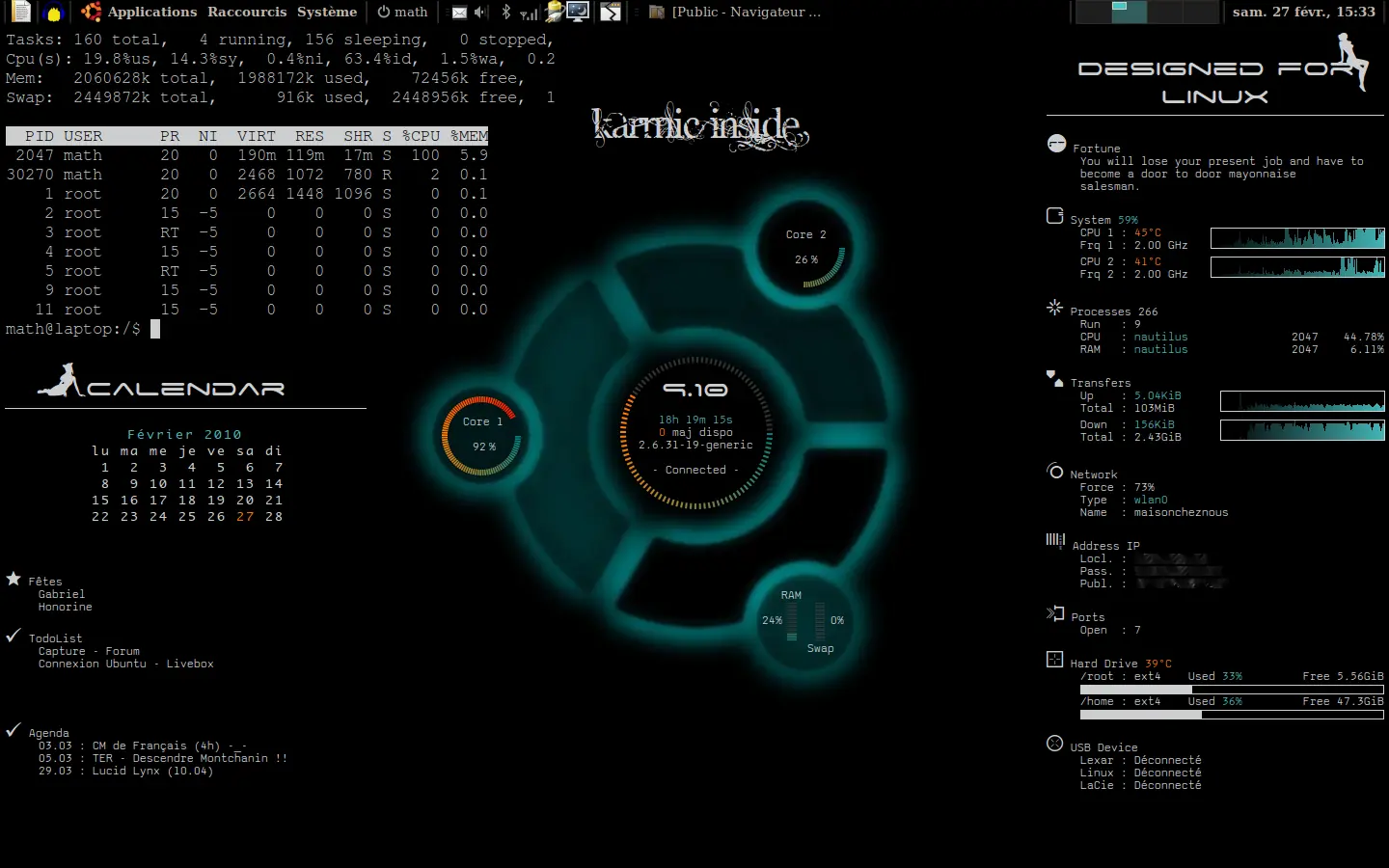Open the math user session menu
Screen dimensions: 1389x868
point(402,12)
